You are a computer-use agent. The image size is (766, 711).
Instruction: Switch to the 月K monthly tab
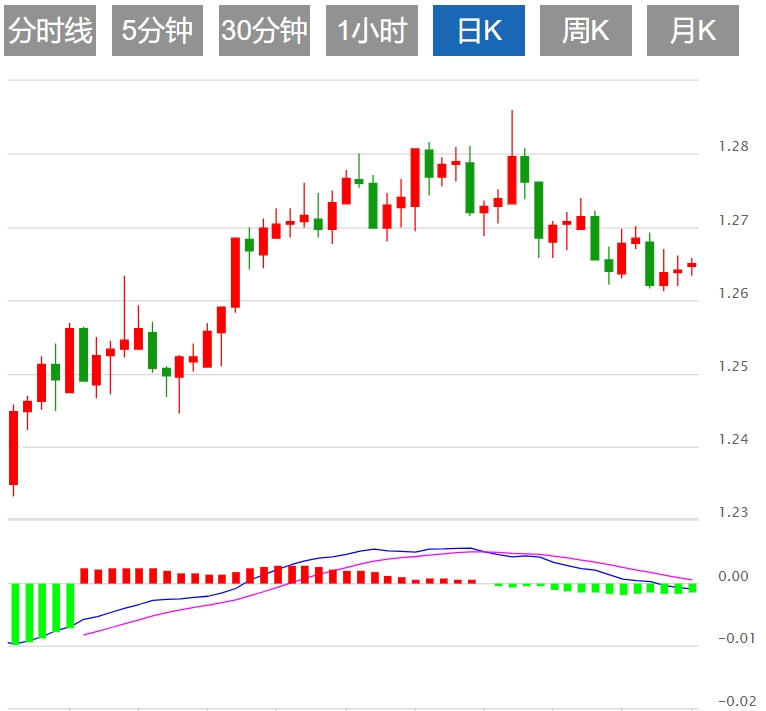click(x=693, y=31)
